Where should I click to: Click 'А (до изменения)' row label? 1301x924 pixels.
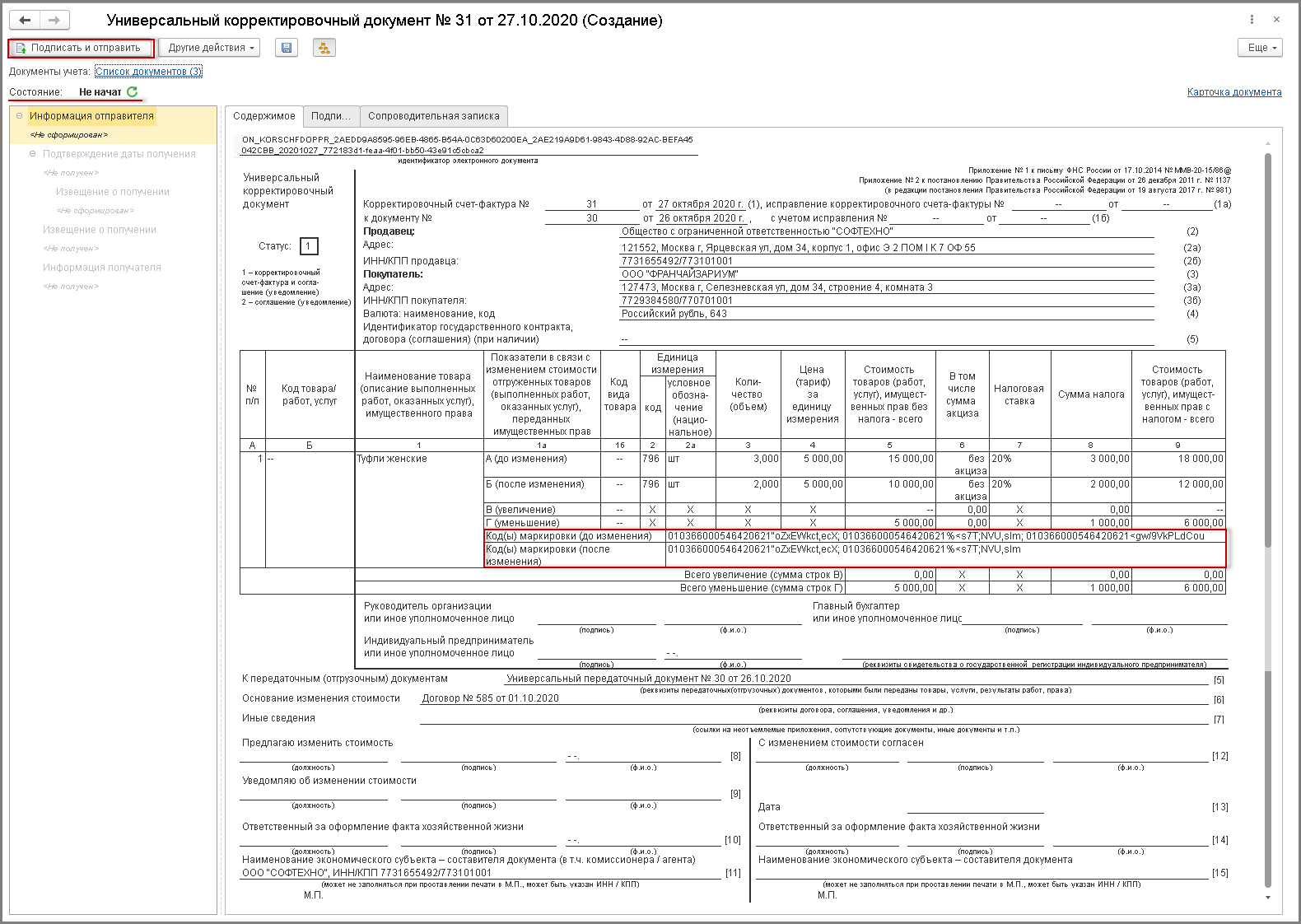[x=526, y=459]
